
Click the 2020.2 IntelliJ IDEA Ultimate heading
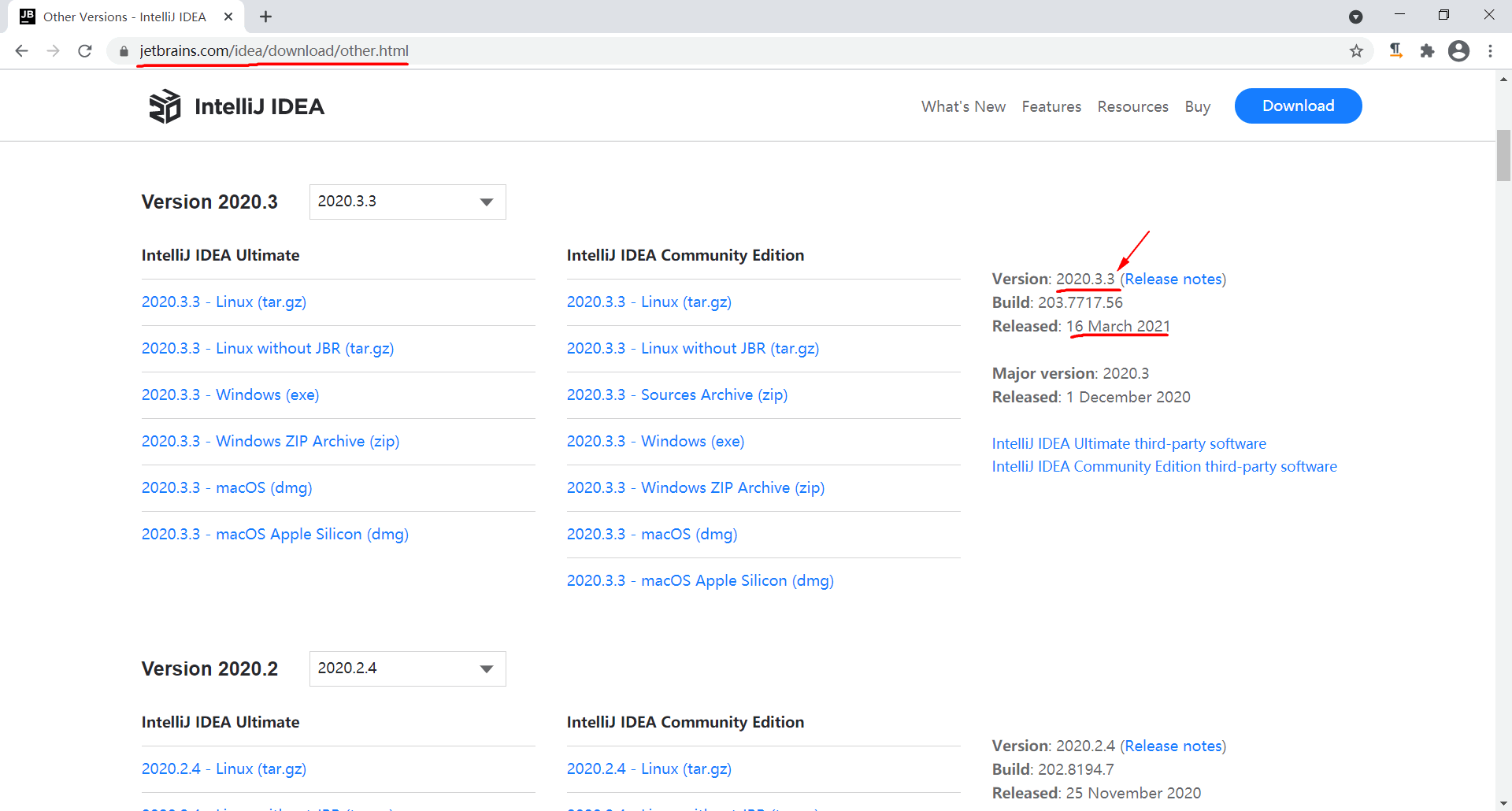[x=220, y=722]
